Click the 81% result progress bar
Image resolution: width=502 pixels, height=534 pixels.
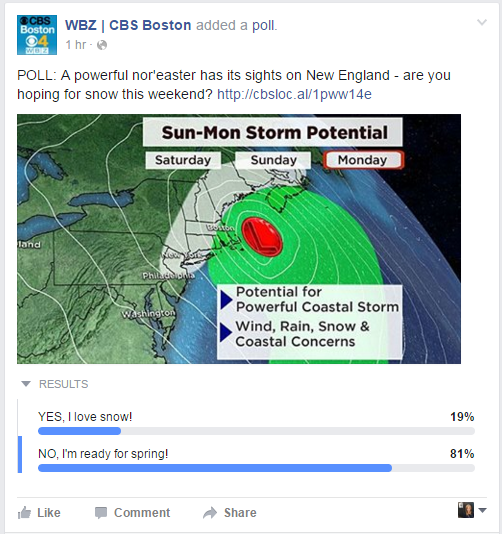256,468
